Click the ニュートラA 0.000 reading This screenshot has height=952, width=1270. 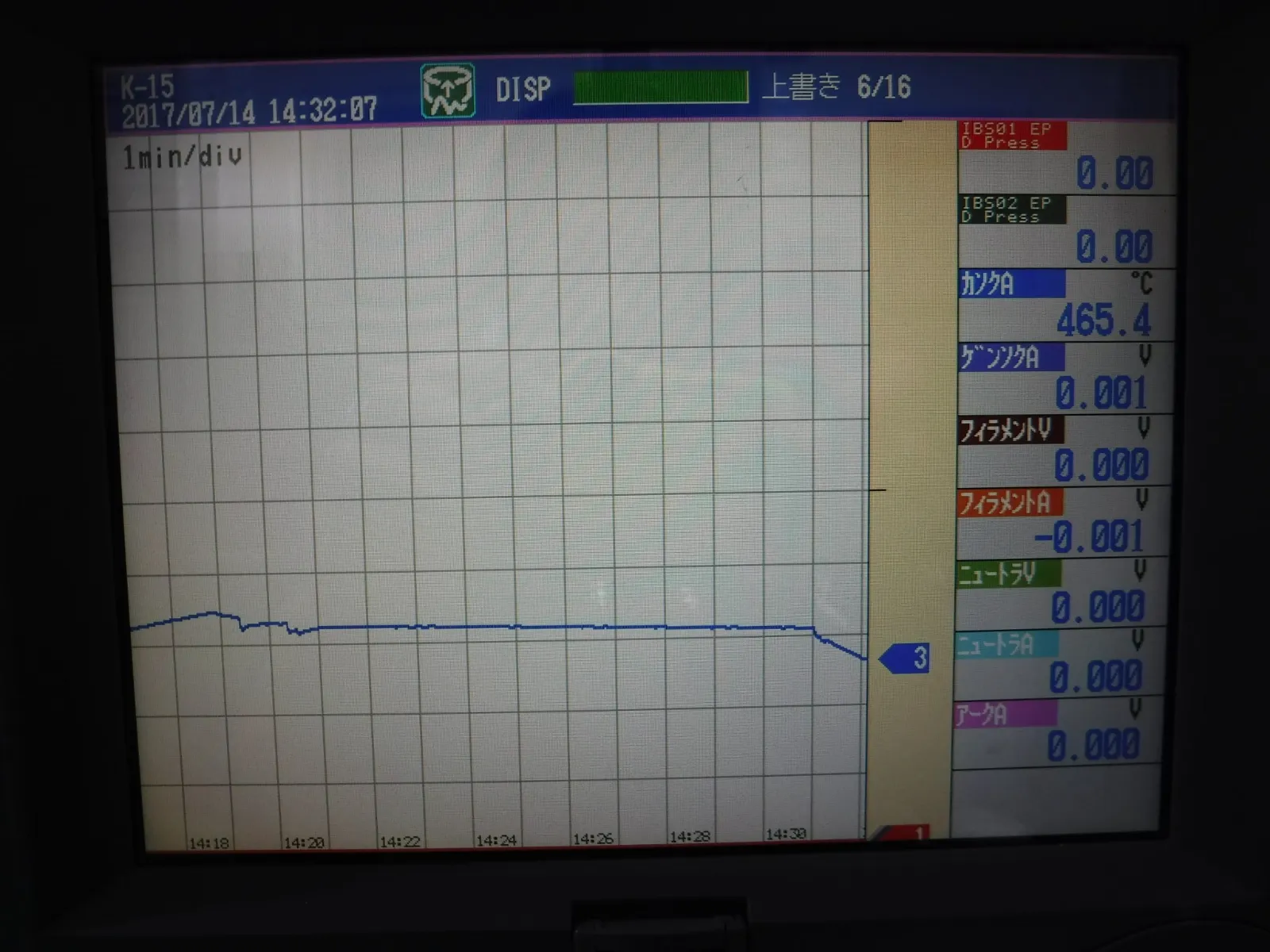[x=1095, y=677]
